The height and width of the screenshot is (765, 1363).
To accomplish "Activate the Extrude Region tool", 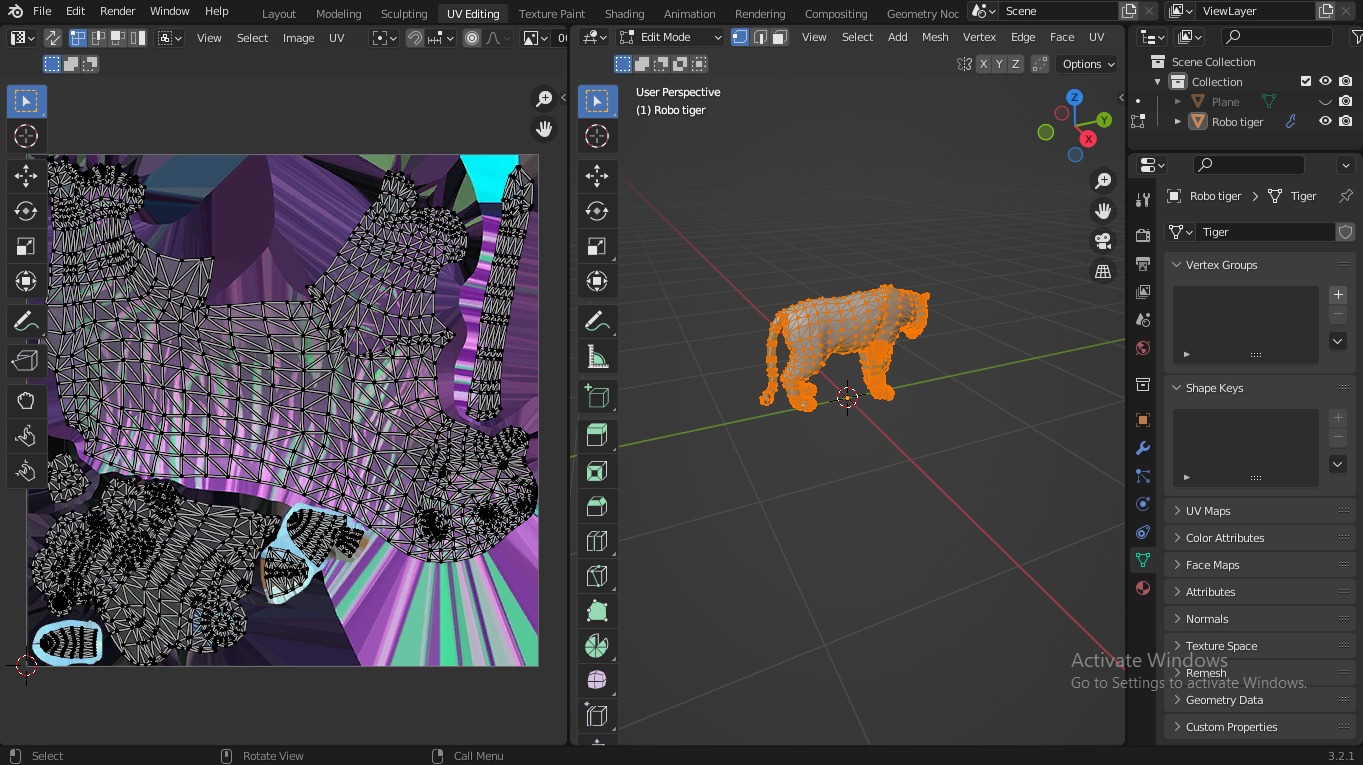I will [597, 436].
